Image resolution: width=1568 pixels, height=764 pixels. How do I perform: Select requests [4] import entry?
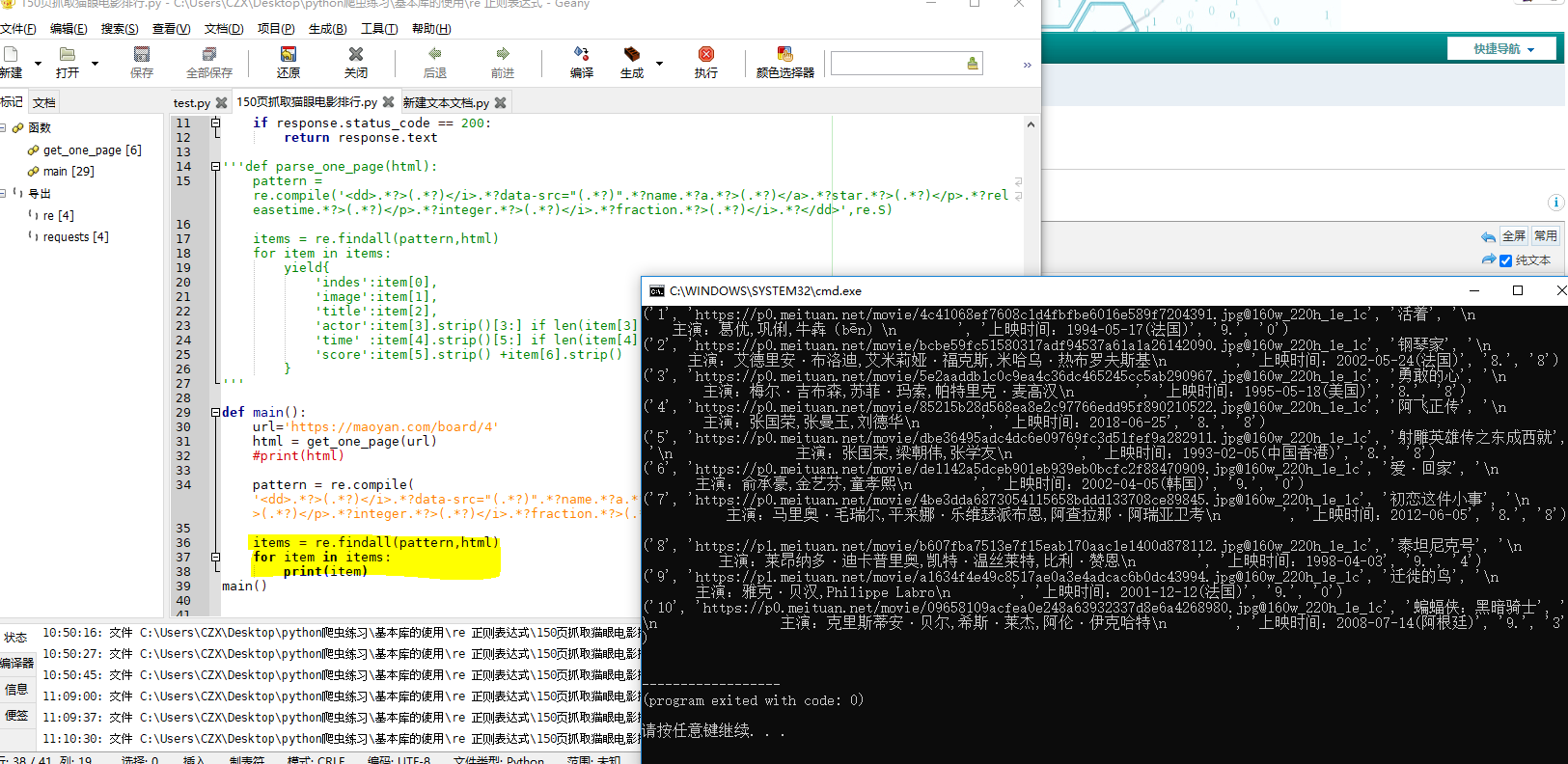(x=76, y=236)
